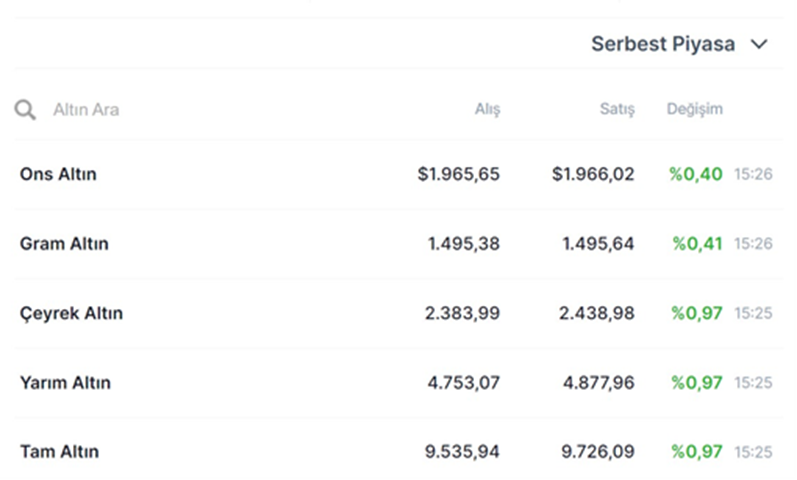This screenshot has height=480, width=797.
Task: Click Tam Altın buy price 9.535,94
Action: pyautogui.click(x=462, y=452)
